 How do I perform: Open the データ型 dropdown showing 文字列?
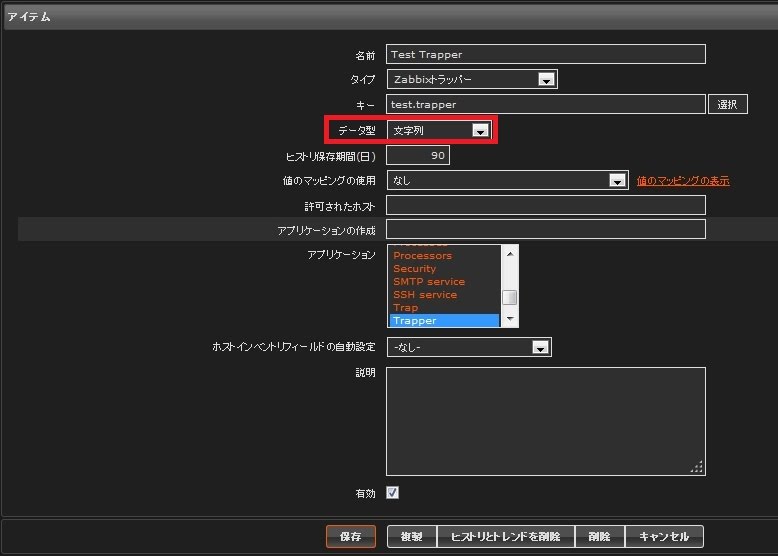(440, 130)
